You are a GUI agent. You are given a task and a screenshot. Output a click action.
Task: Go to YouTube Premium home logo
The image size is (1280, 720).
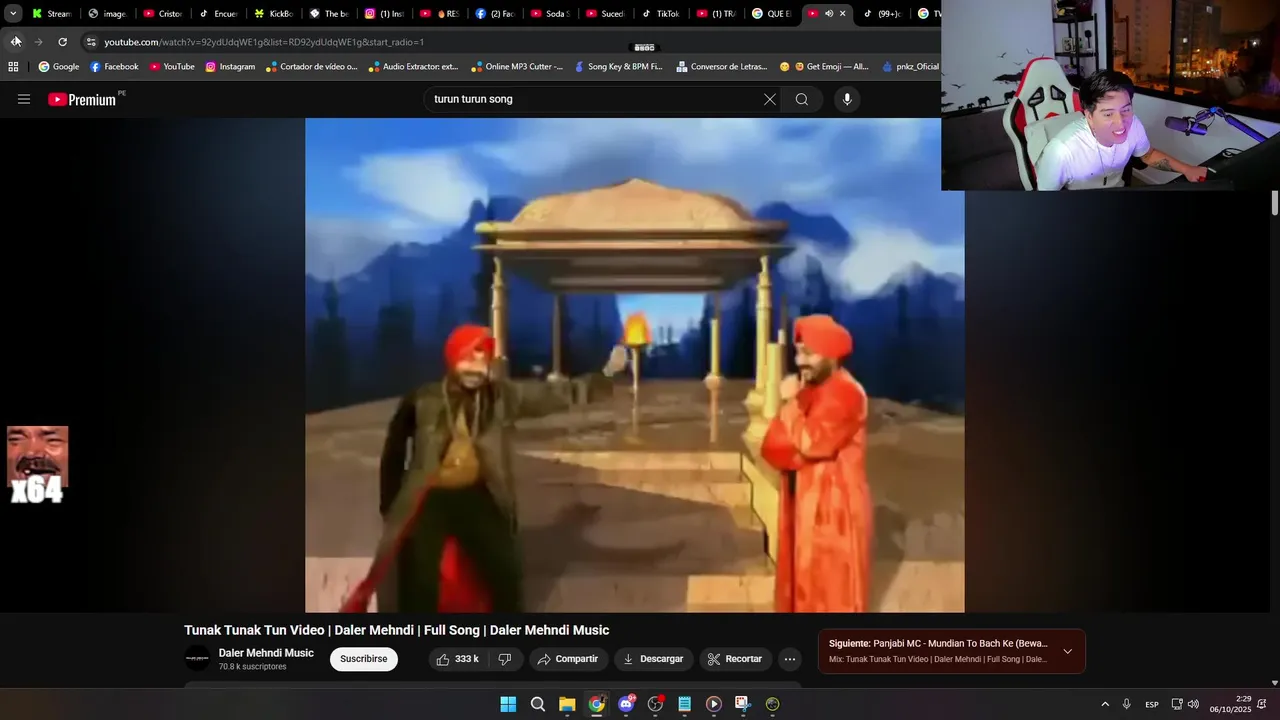[x=82, y=99]
